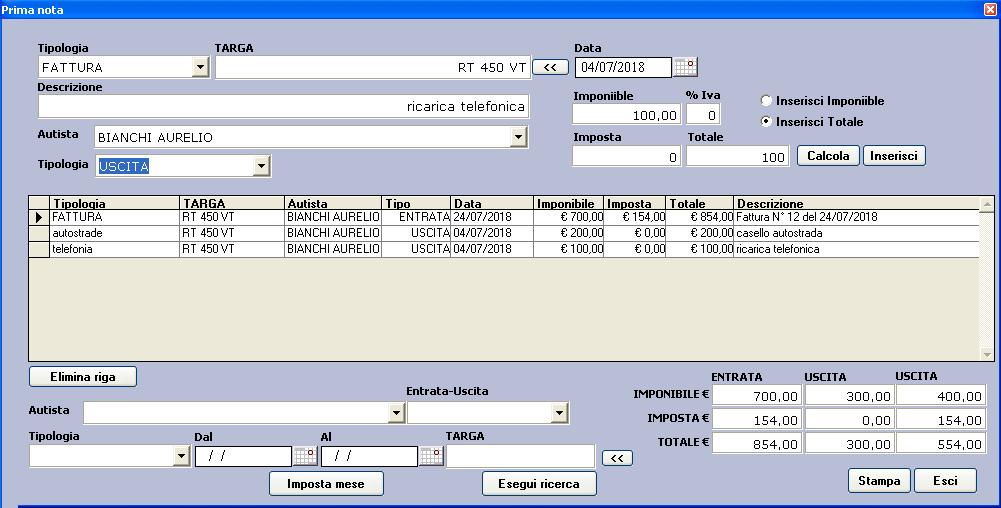The image size is (1001, 508).
Task: Click the Calcola button
Action: coord(829,156)
